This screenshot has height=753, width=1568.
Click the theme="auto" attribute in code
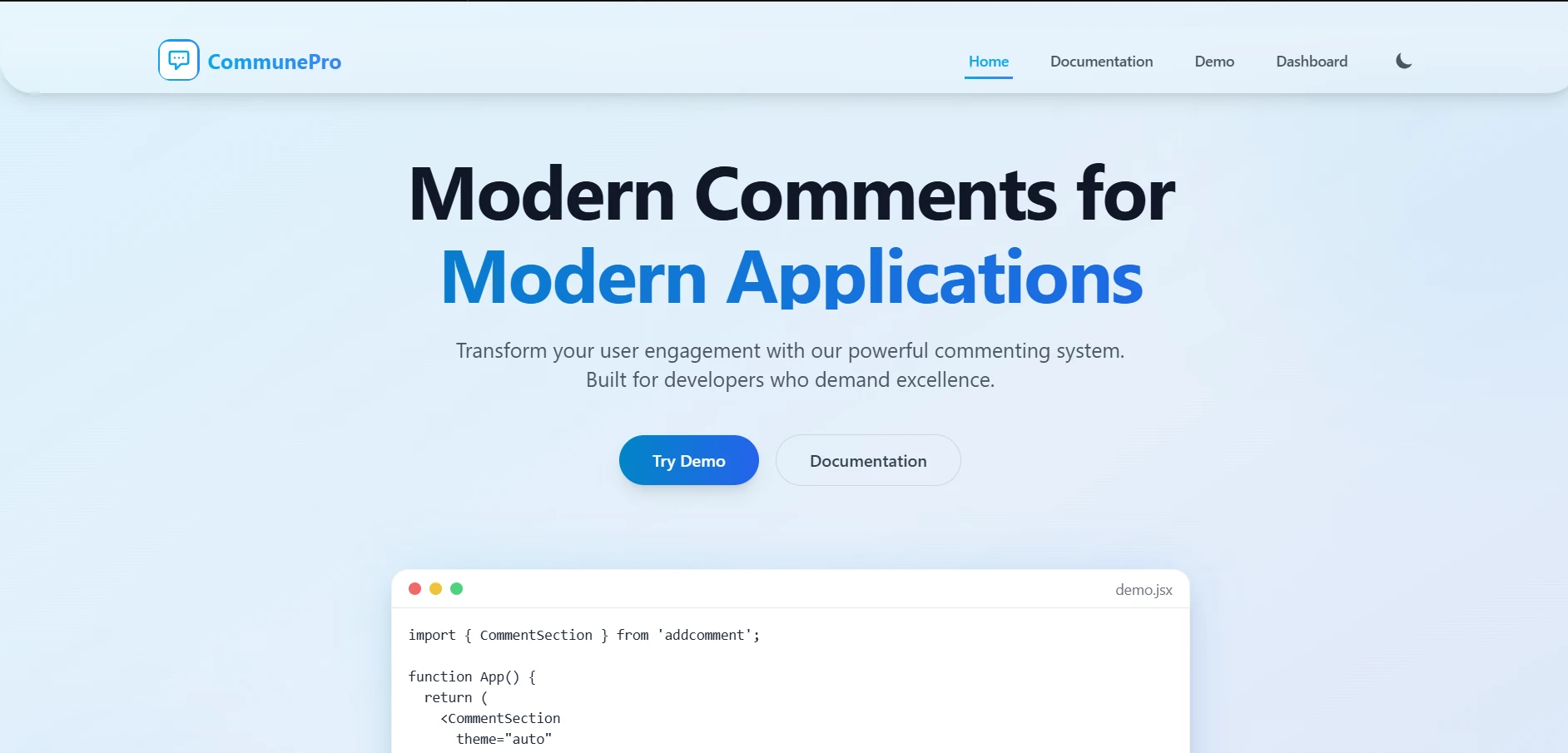point(504,739)
